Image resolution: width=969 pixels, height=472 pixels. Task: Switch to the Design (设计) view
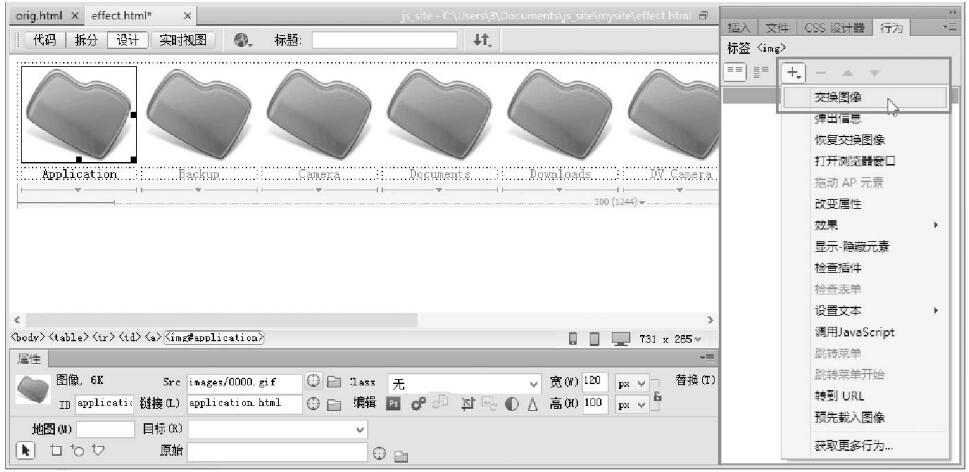(127, 40)
